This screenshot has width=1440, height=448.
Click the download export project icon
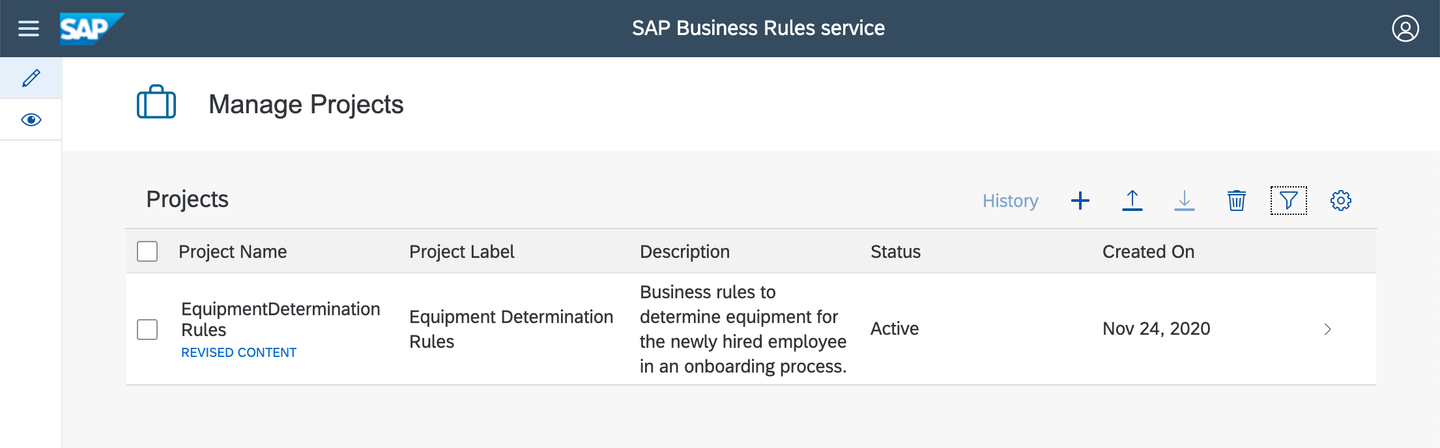click(x=1184, y=201)
